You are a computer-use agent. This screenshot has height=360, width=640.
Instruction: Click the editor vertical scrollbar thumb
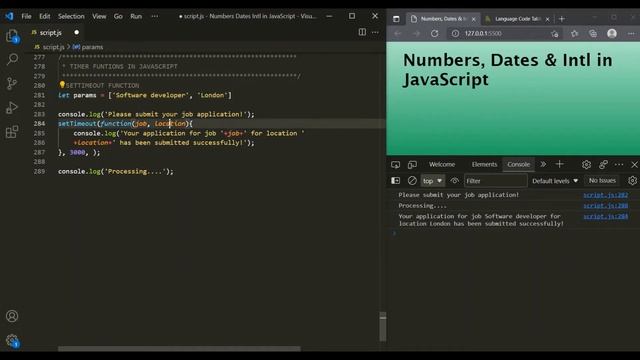pyautogui.click(x=382, y=327)
